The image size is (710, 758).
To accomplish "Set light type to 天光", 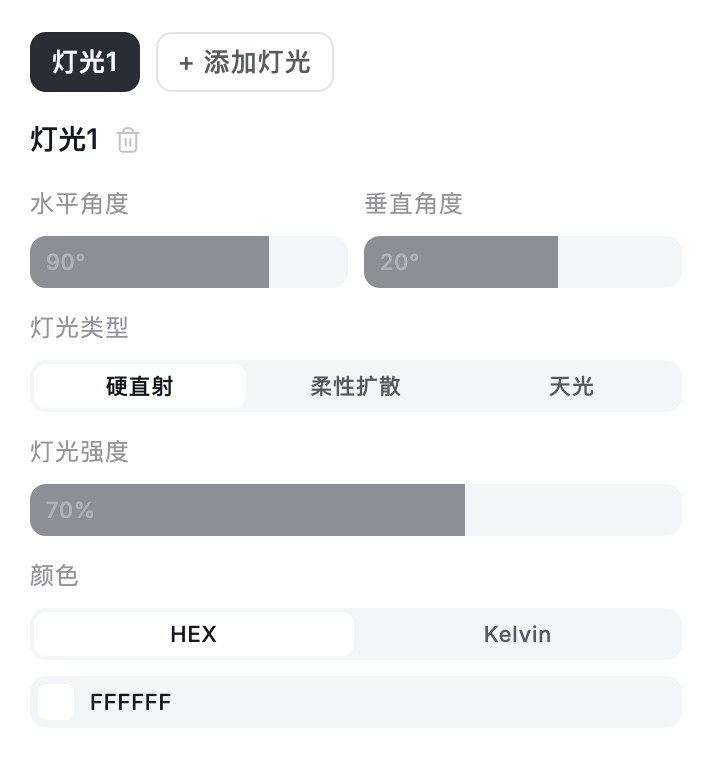I will tap(571, 386).
